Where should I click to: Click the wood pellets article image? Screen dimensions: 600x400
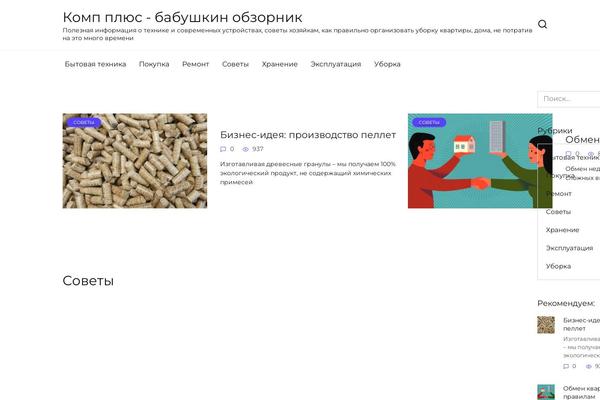(135, 161)
